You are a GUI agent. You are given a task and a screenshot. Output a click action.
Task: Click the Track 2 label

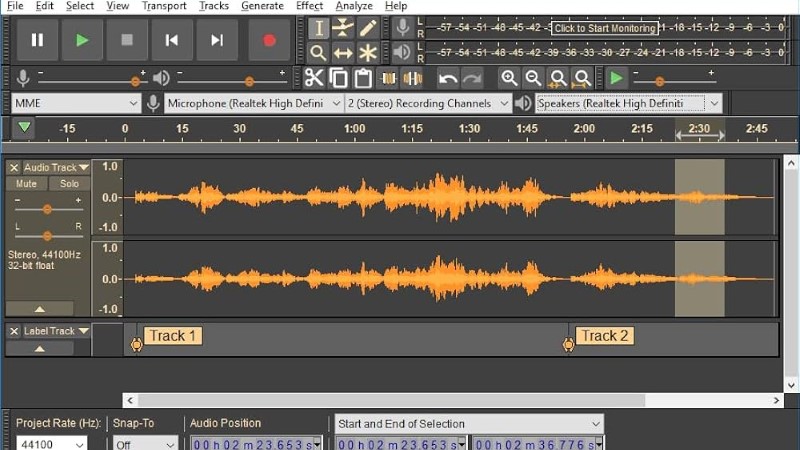point(604,336)
